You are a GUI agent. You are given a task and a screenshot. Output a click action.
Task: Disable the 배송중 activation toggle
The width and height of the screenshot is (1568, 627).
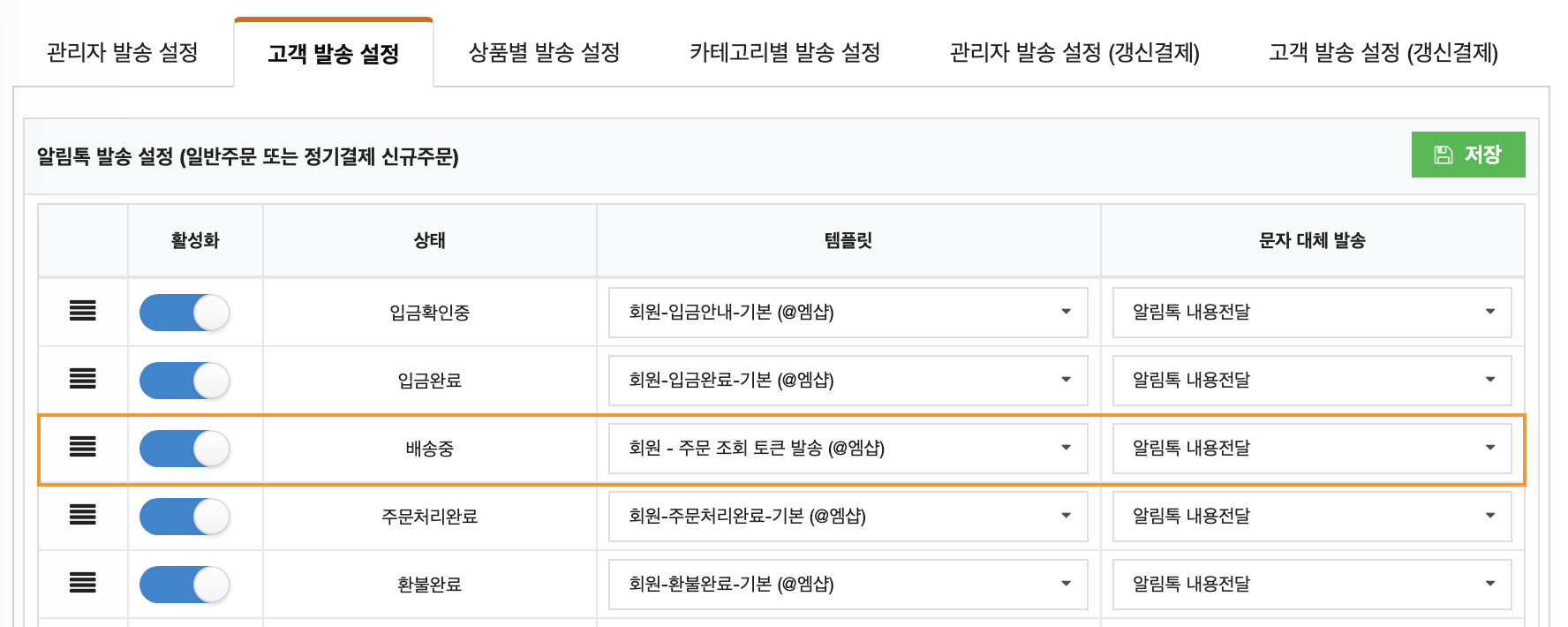tap(185, 449)
